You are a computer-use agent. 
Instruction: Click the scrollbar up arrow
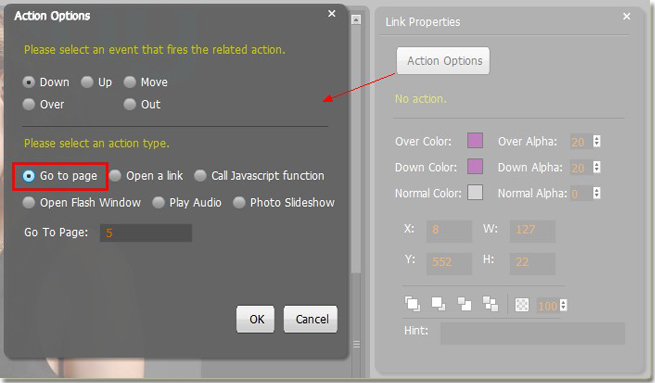coord(356,20)
